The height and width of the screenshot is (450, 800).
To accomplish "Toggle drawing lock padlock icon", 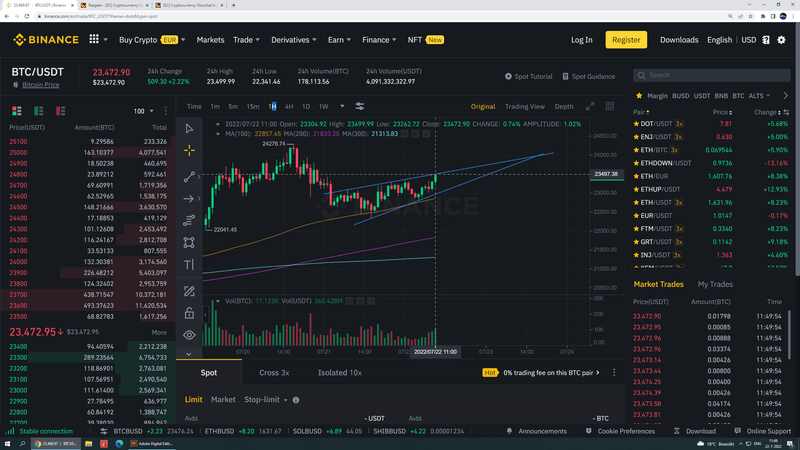I will (x=189, y=313).
